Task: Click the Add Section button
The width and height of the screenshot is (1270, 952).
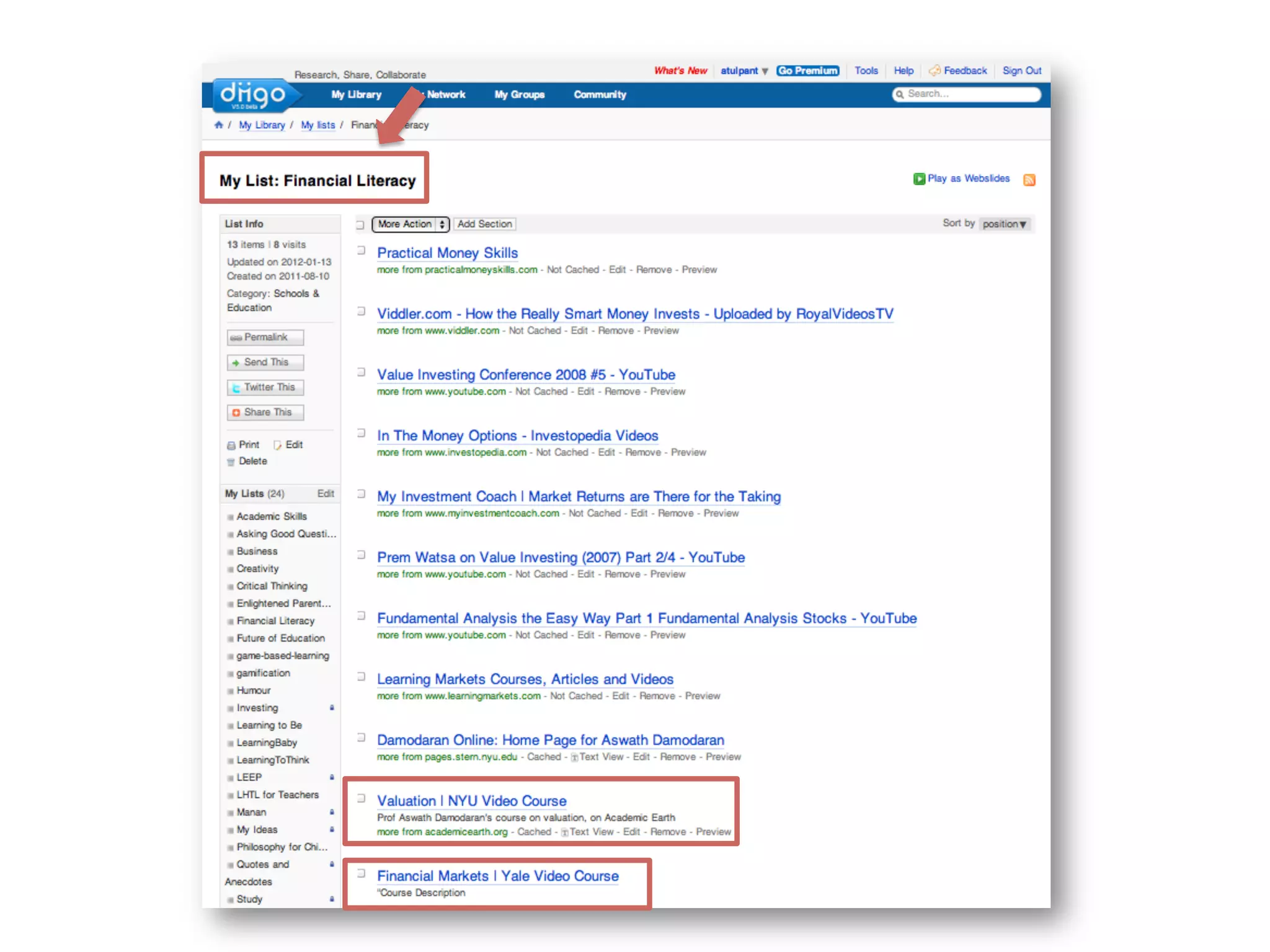Action: (484, 224)
